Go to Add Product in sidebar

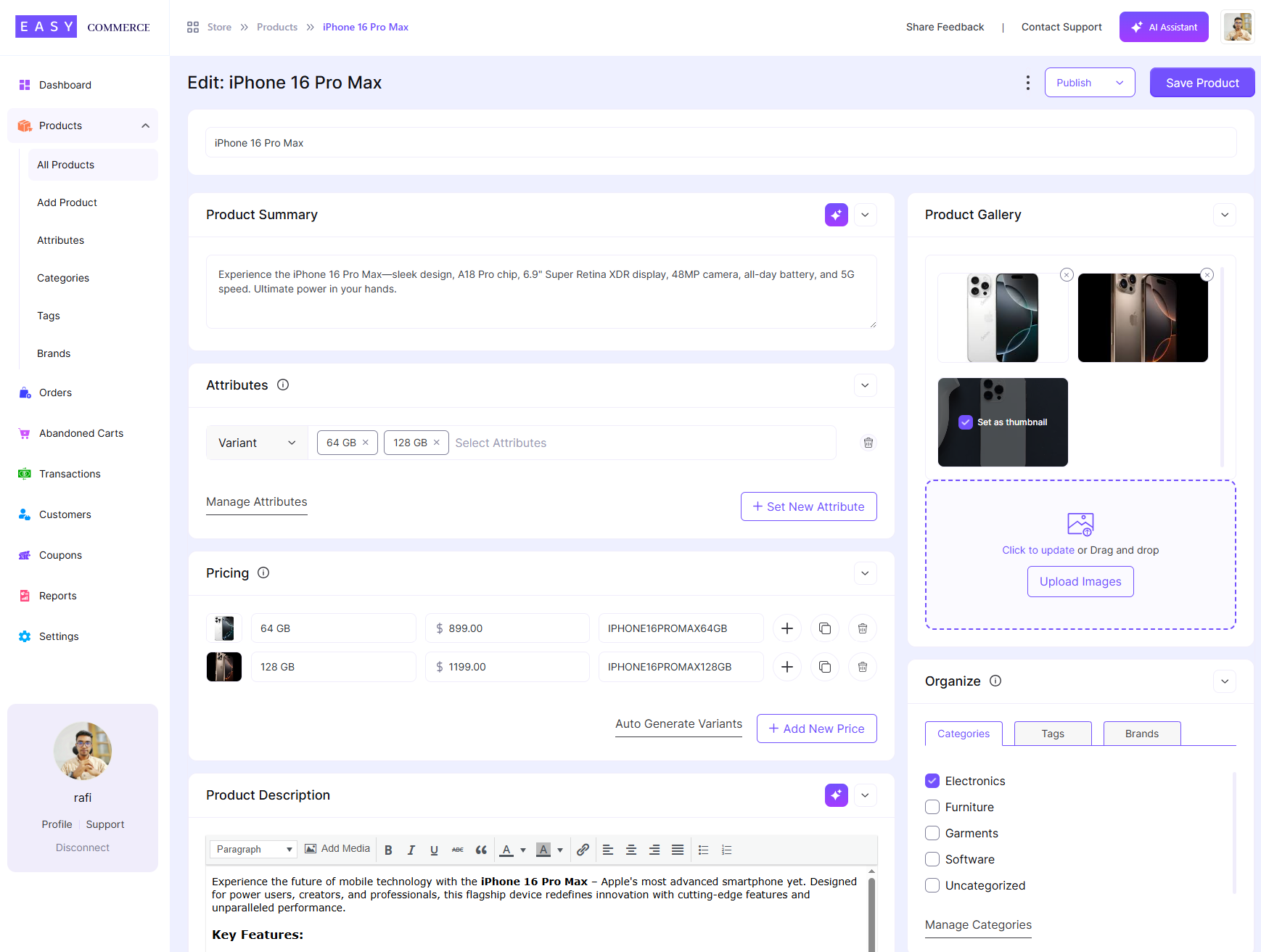(67, 202)
